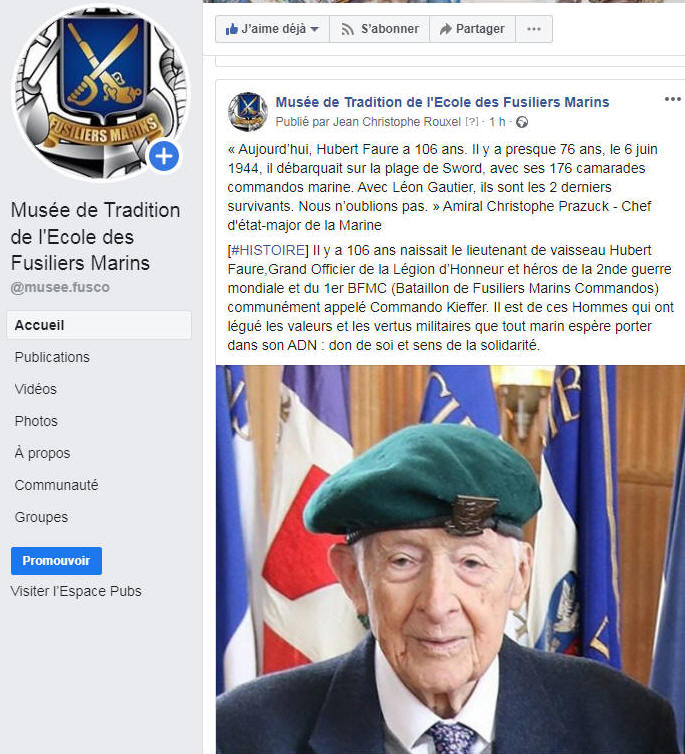
Task: Click the RSS icon beside S'abonner
Action: pos(348,29)
